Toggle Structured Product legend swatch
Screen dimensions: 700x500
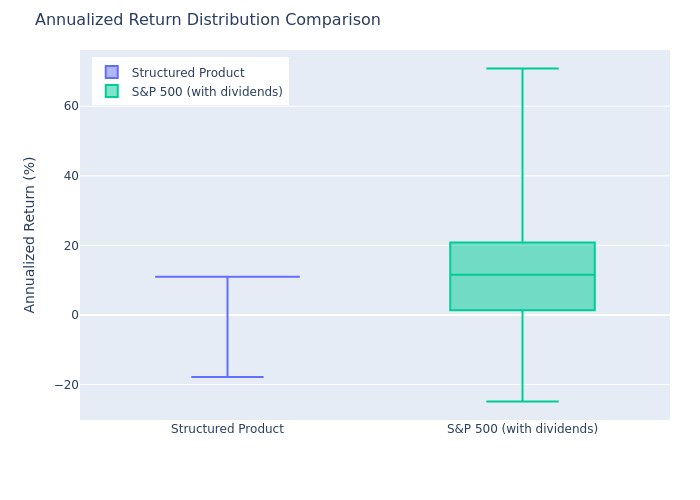(x=112, y=72)
